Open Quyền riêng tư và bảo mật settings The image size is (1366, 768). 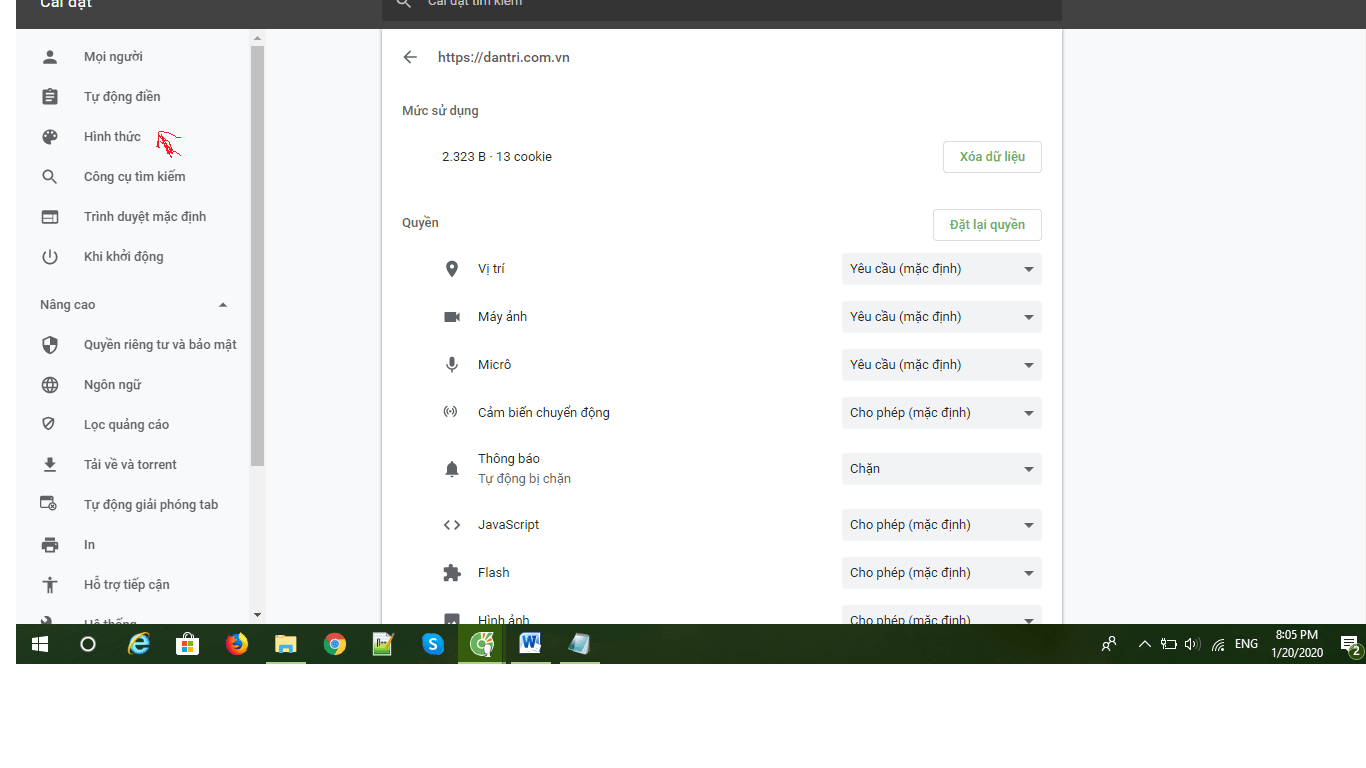tap(160, 345)
